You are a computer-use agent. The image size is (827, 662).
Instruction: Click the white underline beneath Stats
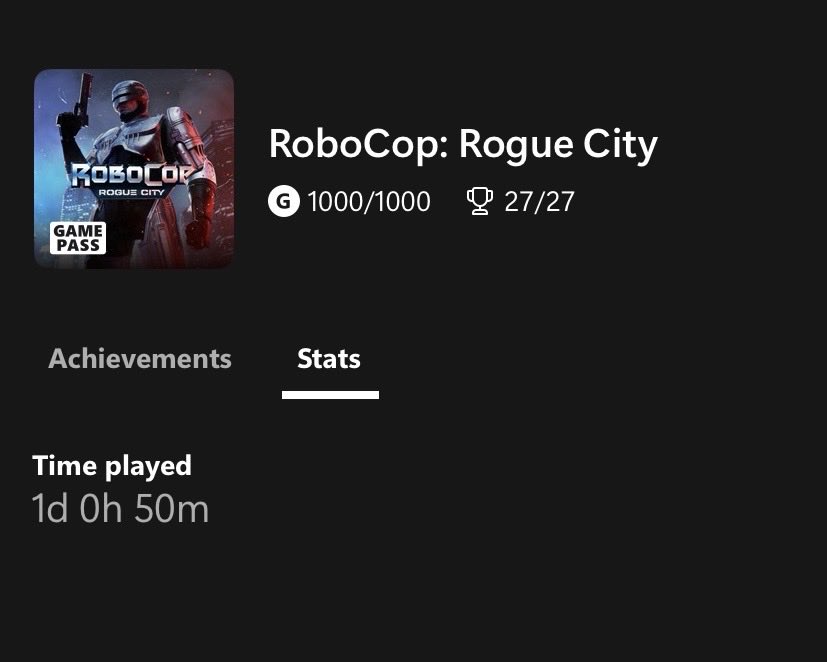[x=330, y=395]
